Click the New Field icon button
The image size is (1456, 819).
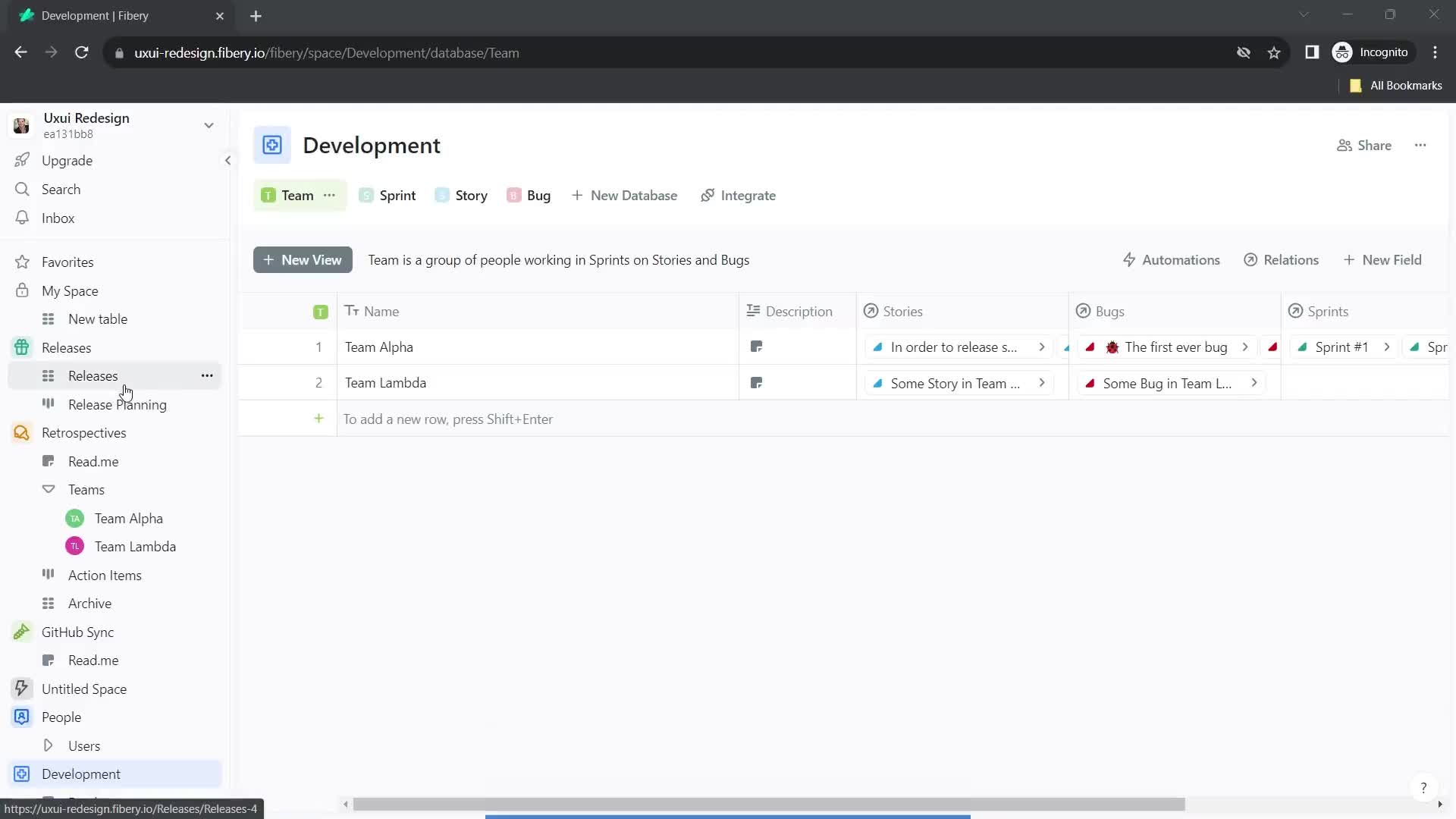[x=1350, y=260]
